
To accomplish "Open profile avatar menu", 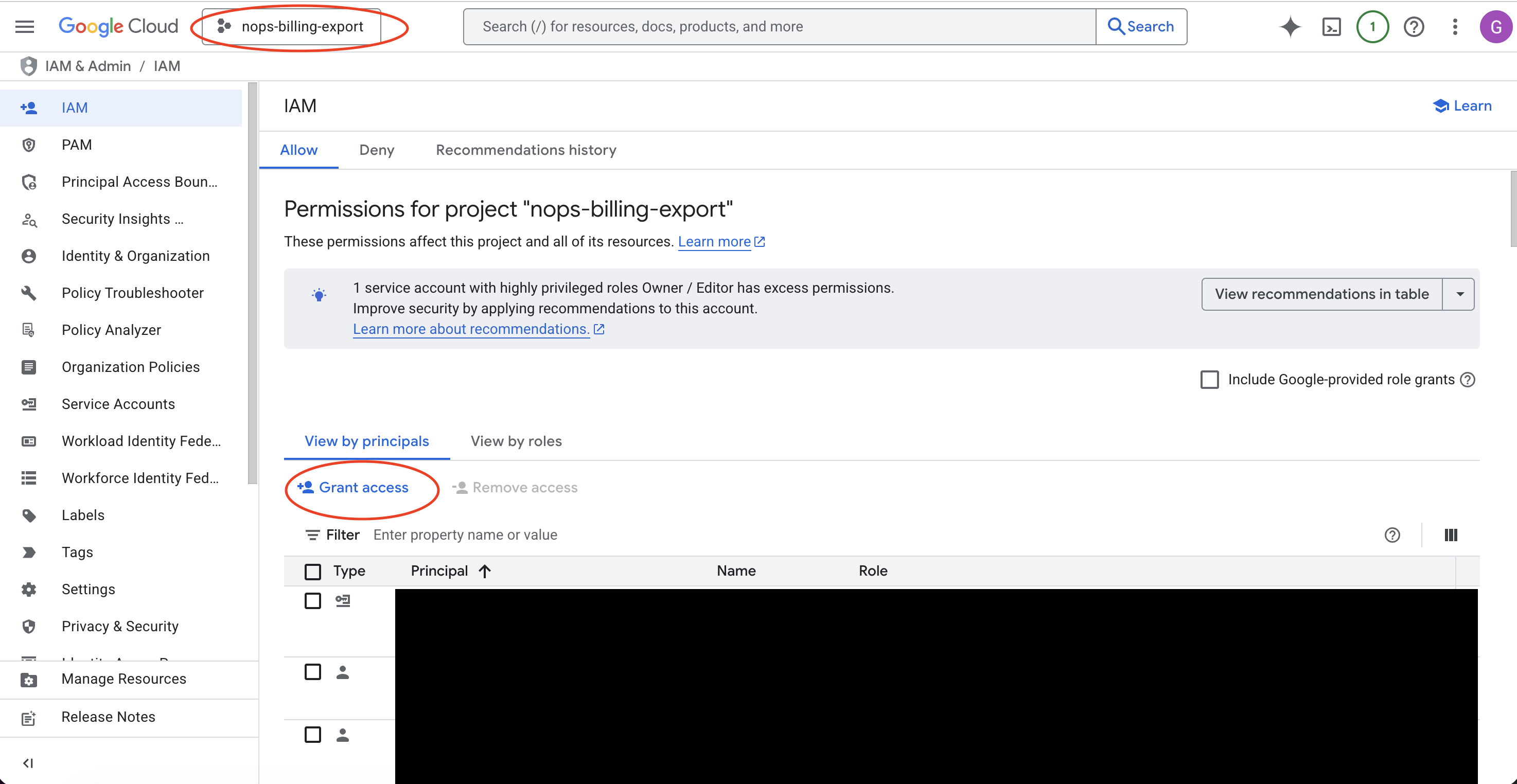I will coord(1496,26).
